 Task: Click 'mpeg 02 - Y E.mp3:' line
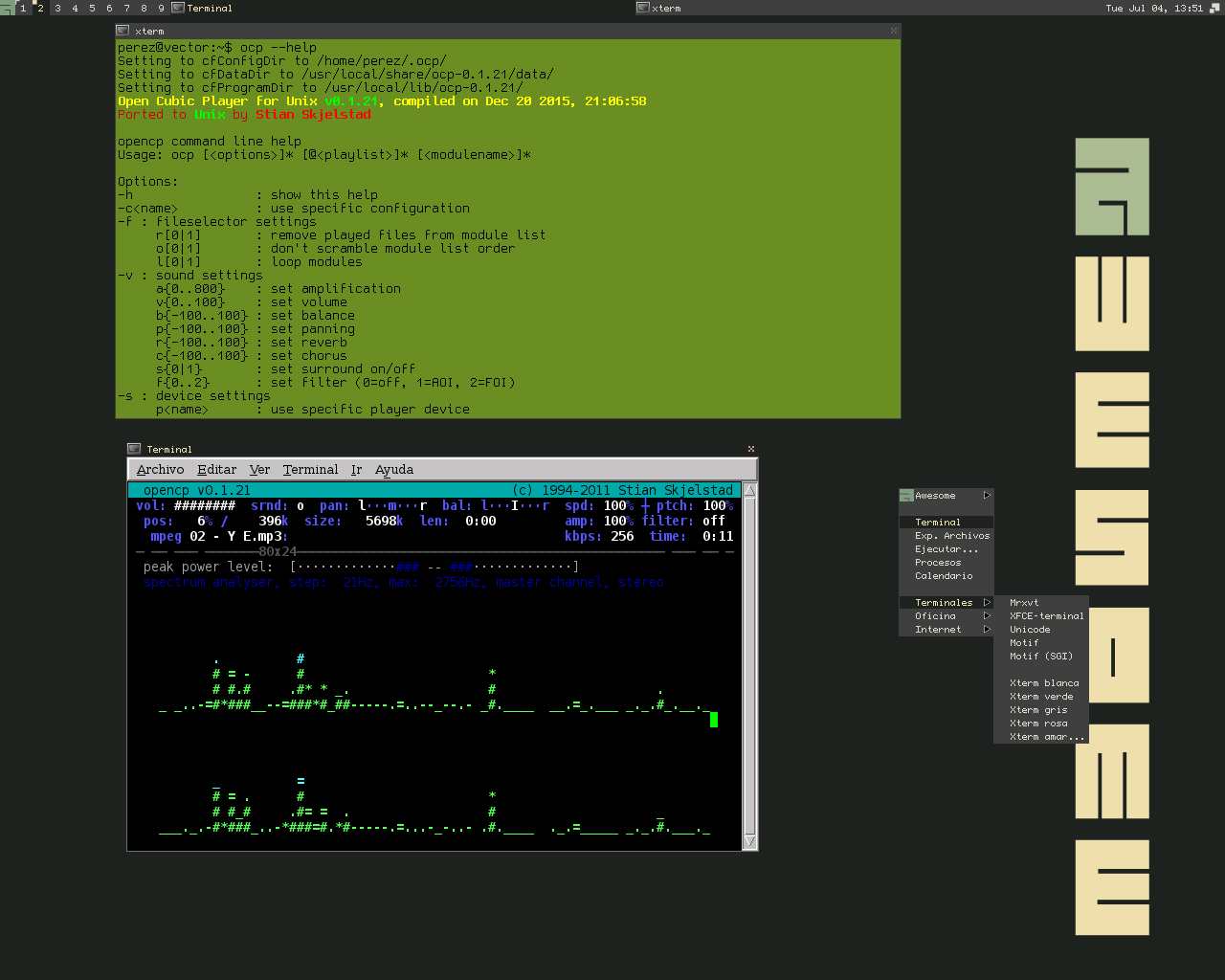click(x=219, y=536)
